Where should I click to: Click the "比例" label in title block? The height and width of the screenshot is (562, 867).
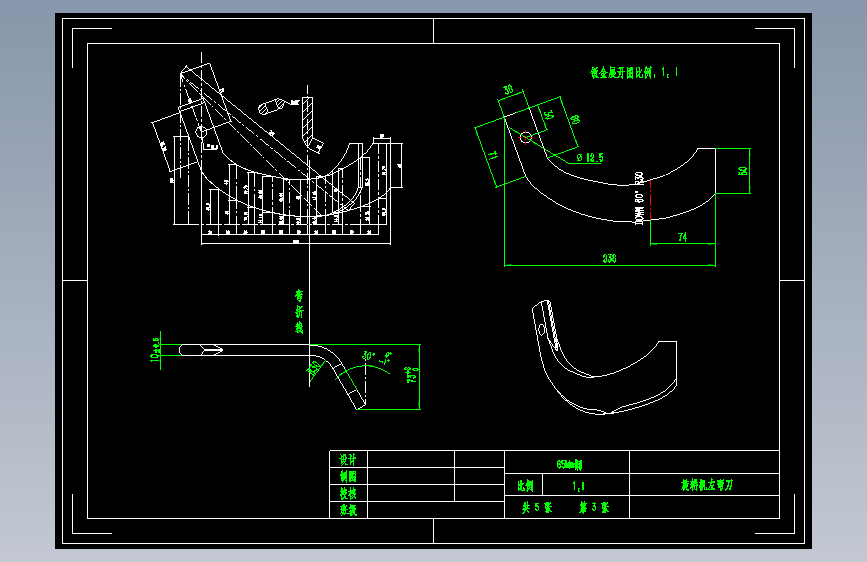(525, 486)
